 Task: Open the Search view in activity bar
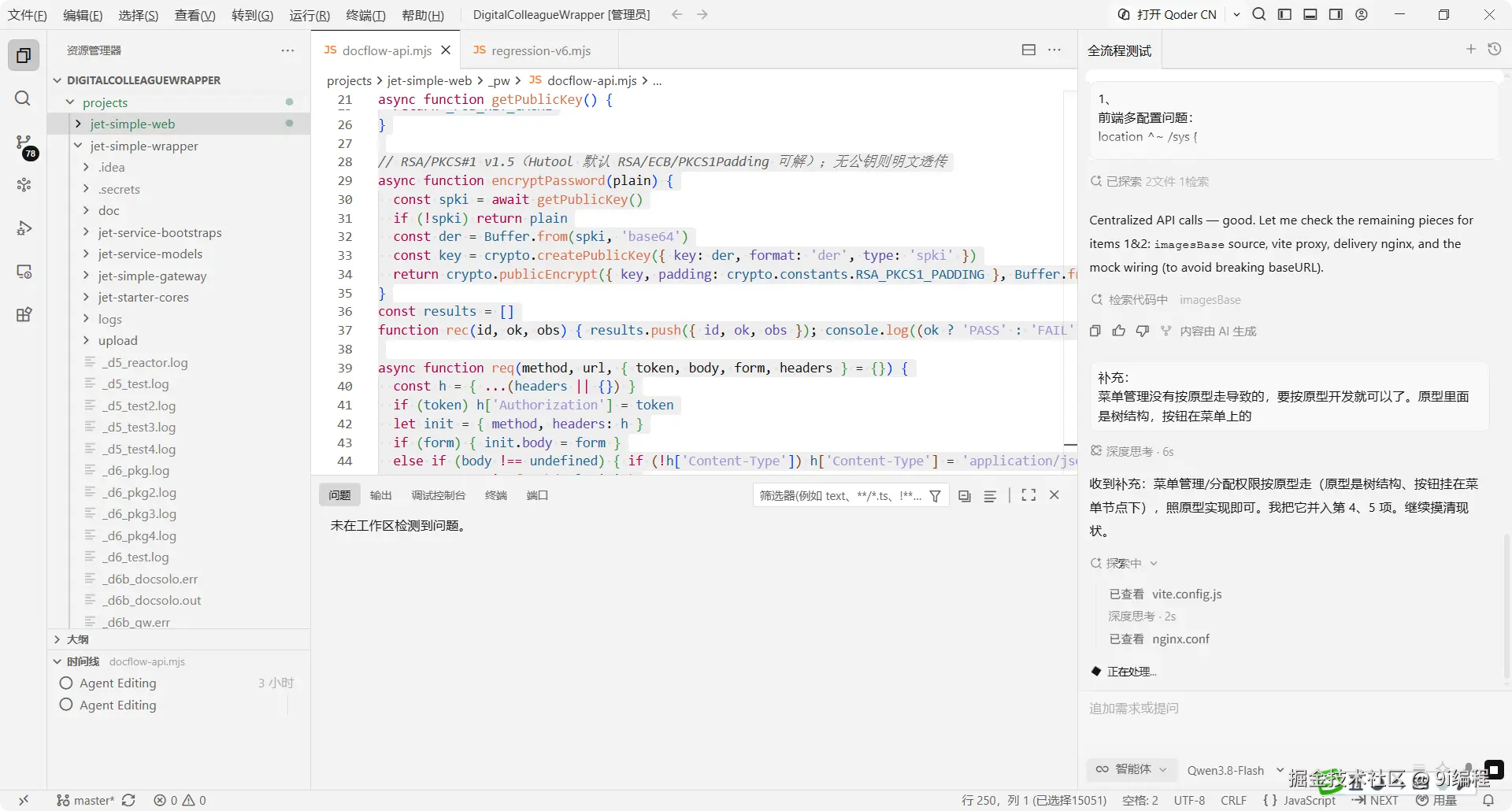tap(24, 98)
